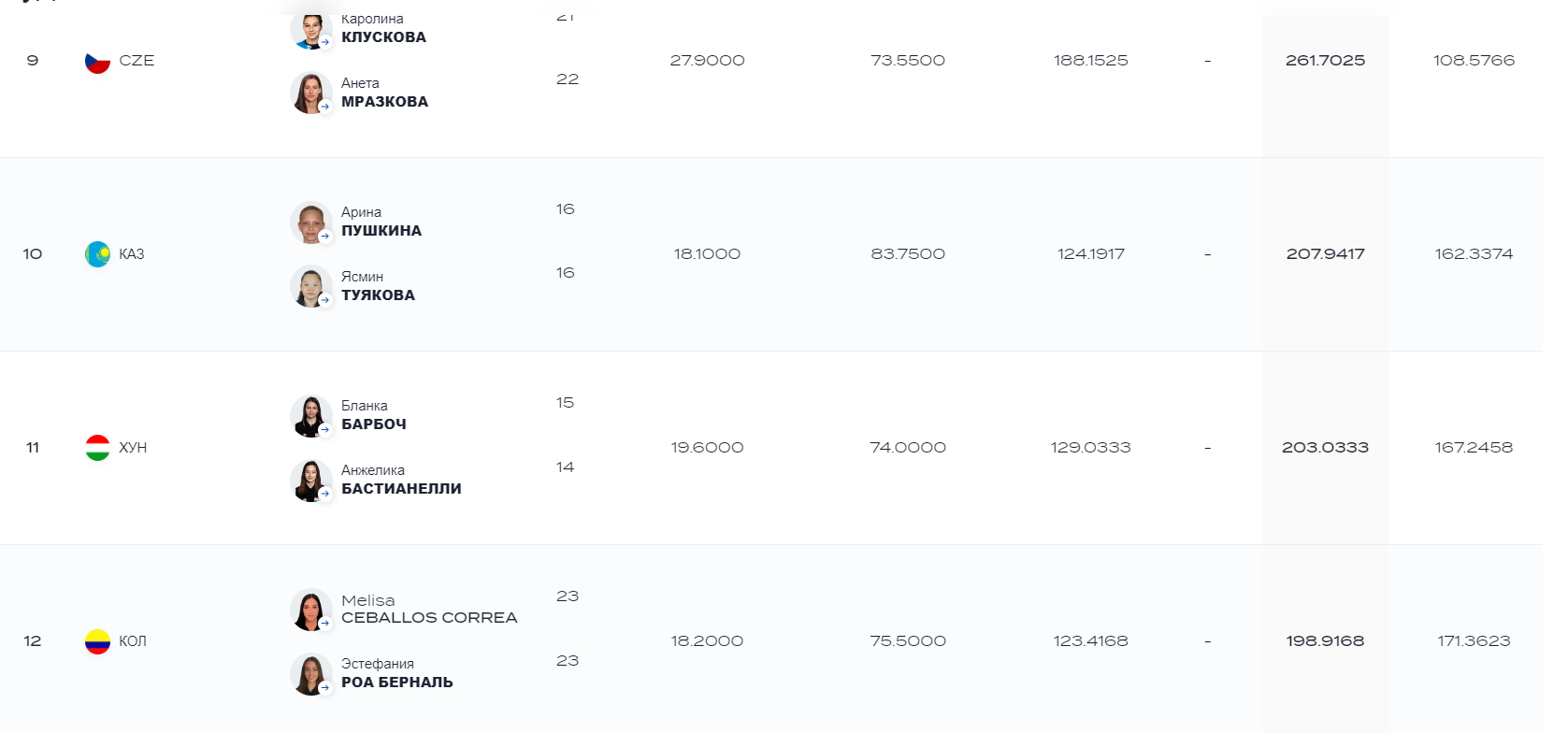This screenshot has height=733, width=1568.
Task: Open Анжелика Бастианелли profile photo
Action: click(310, 481)
